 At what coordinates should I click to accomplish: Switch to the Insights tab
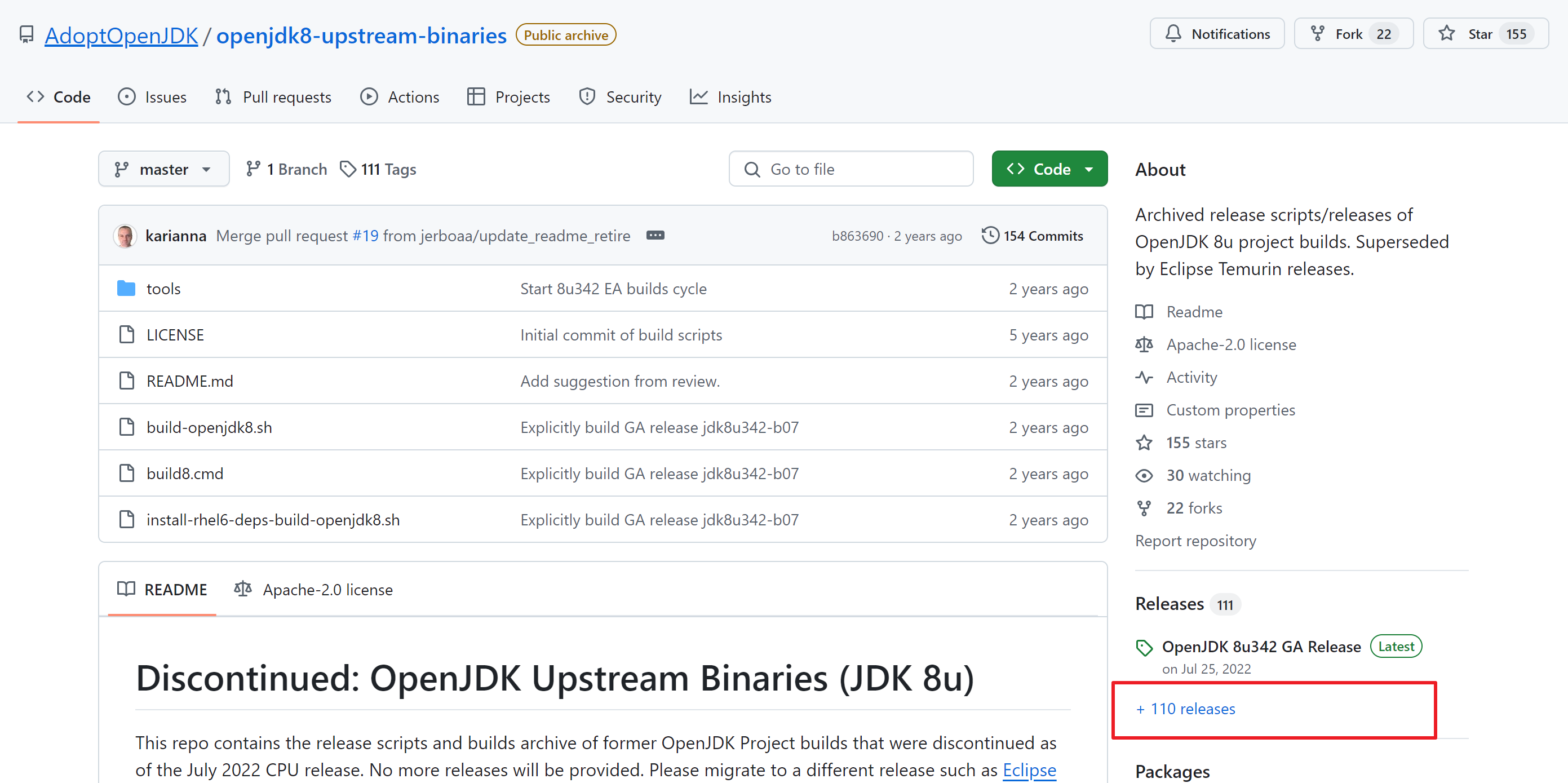point(730,98)
